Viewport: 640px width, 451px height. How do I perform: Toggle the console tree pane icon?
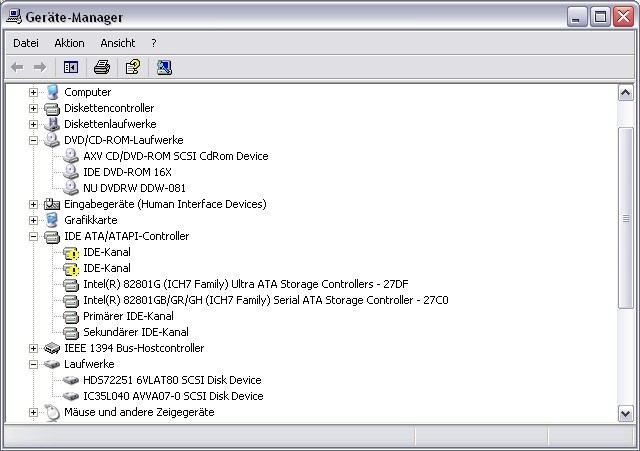coord(71,67)
